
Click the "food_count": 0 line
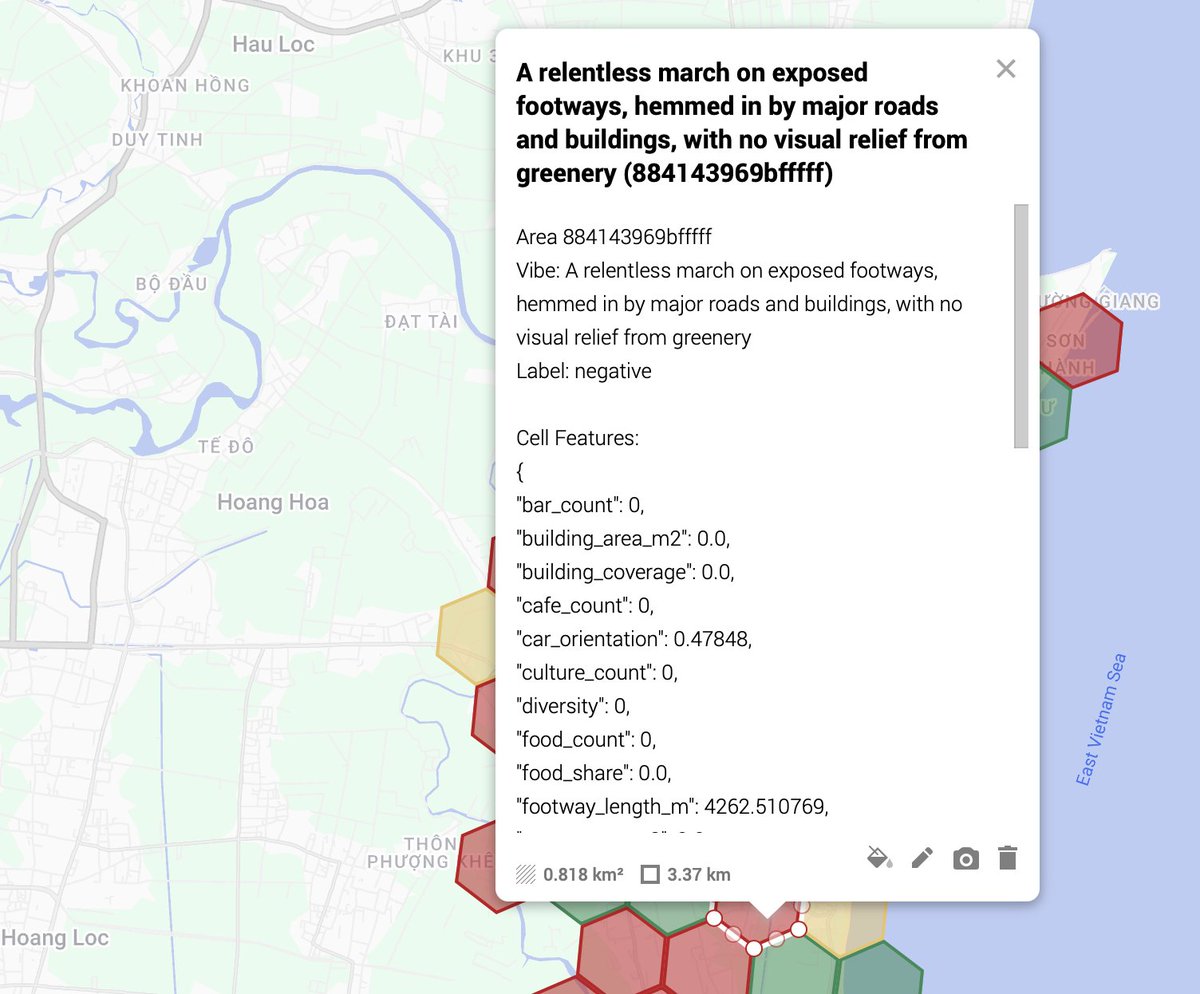coord(586,739)
